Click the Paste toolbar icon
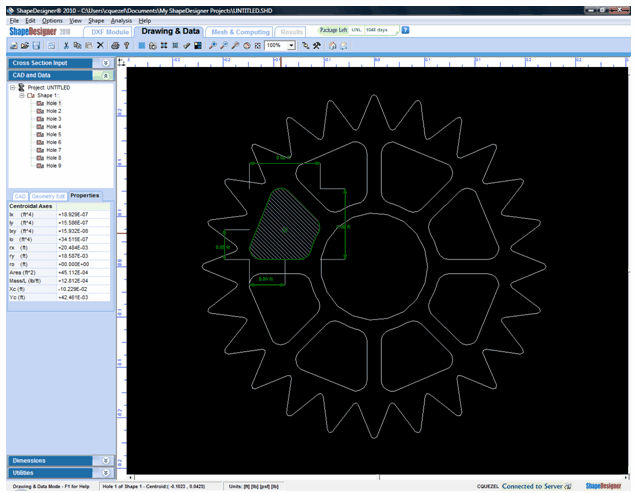636x493 pixels. tap(89, 46)
